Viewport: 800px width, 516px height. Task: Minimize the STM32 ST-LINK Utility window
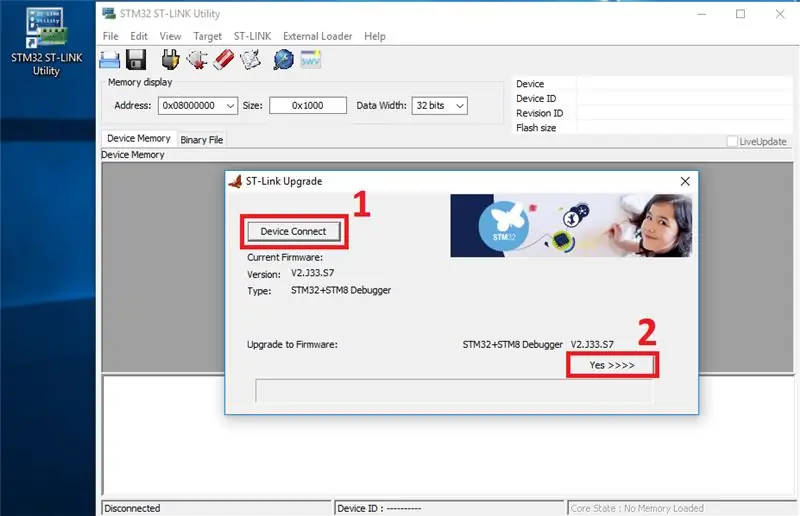[702, 14]
